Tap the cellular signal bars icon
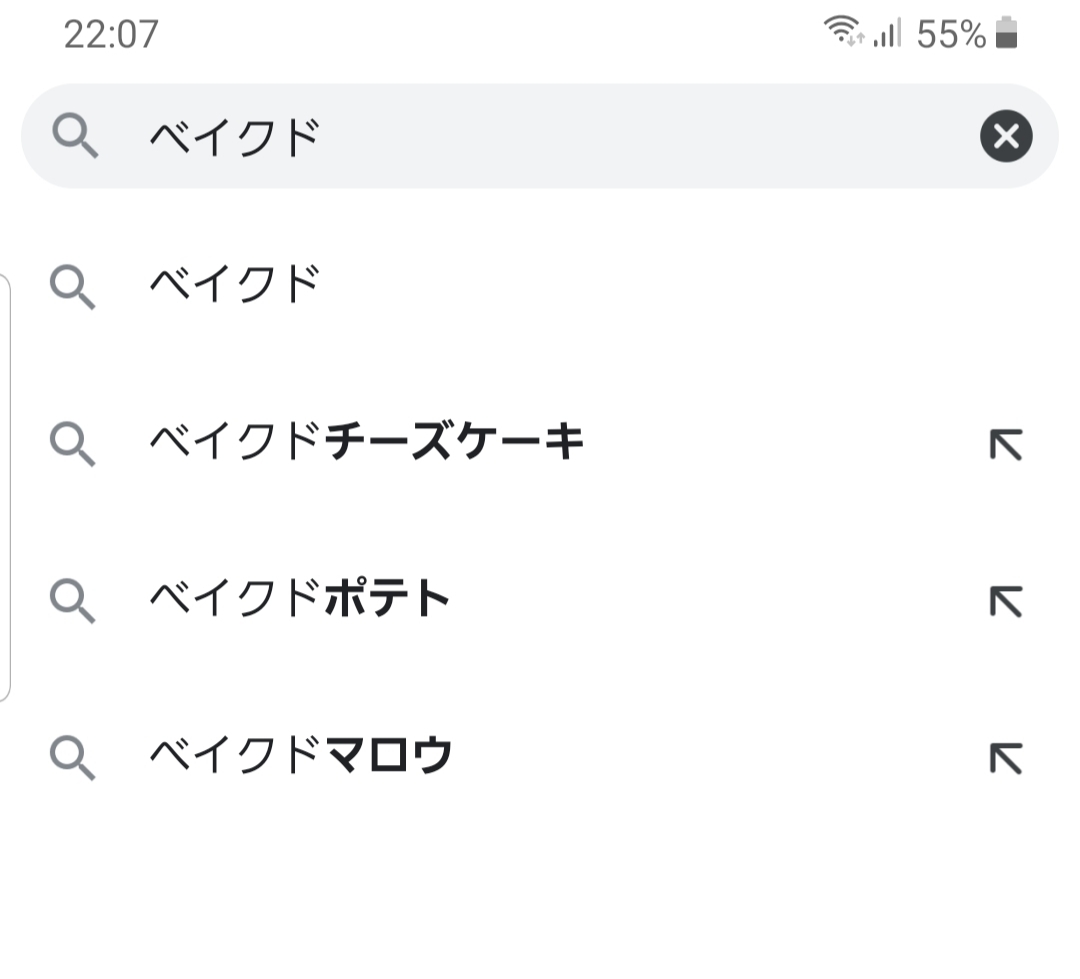1080x979 pixels. (x=887, y=34)
